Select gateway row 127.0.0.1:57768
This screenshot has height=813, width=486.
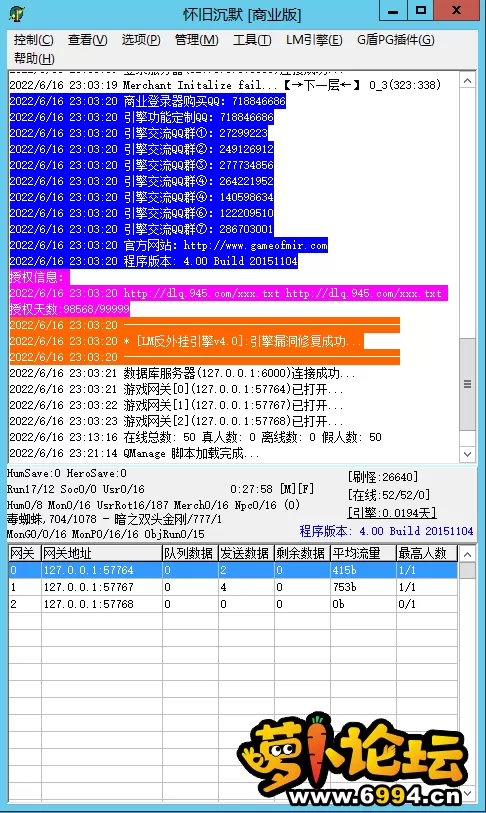click(233, 605)
